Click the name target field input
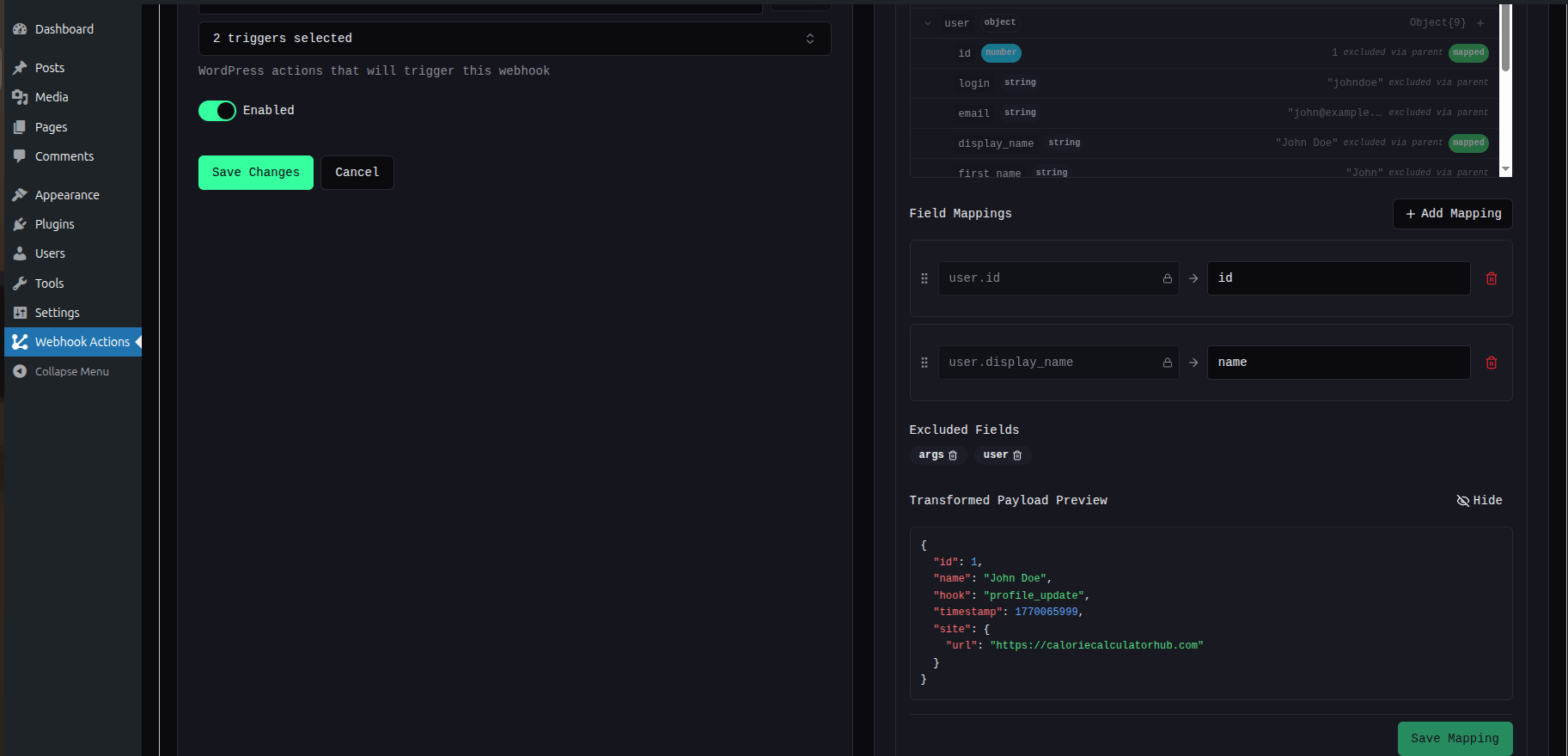 1338,363
